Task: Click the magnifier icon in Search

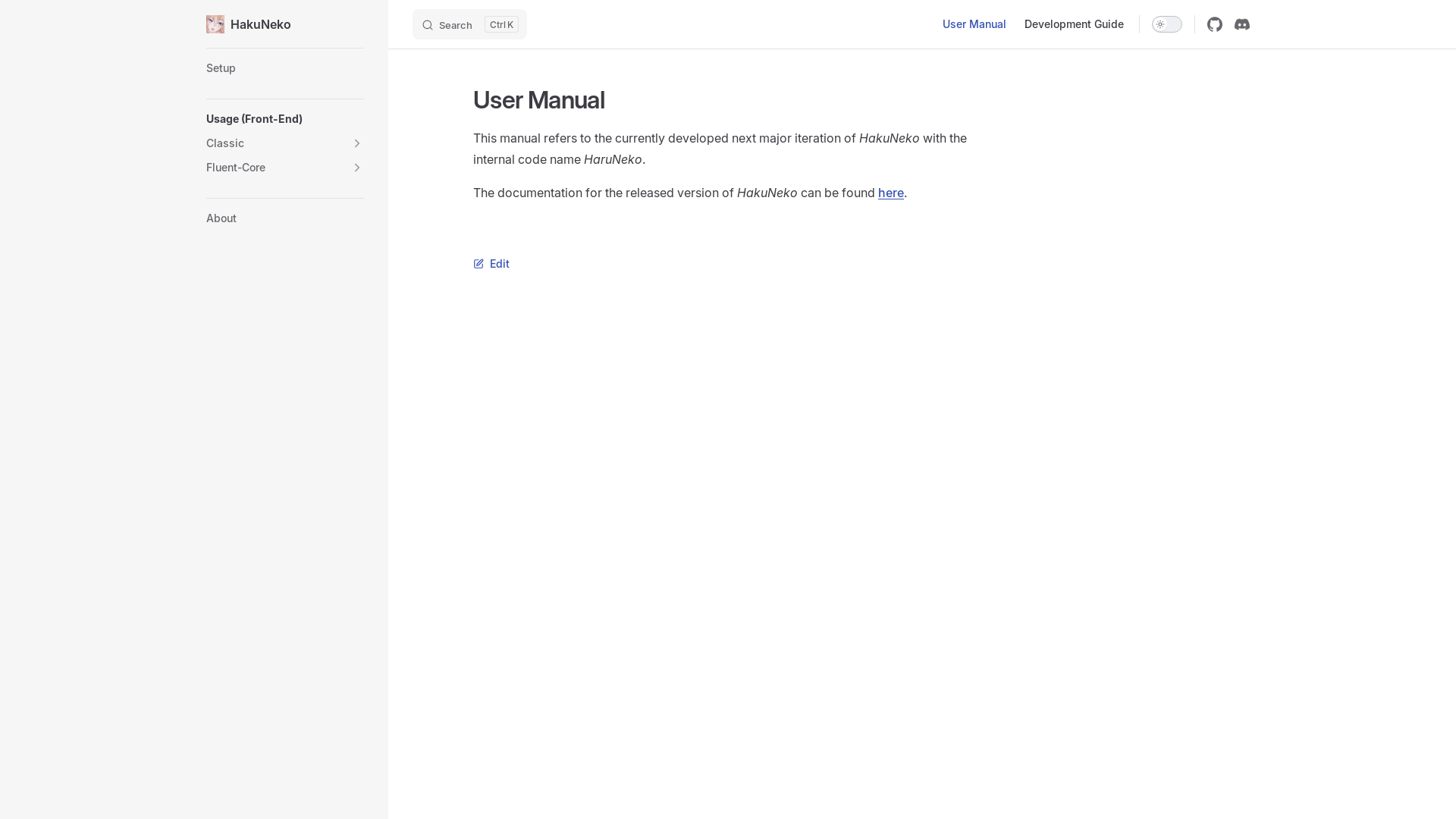Action: [428, 25]
